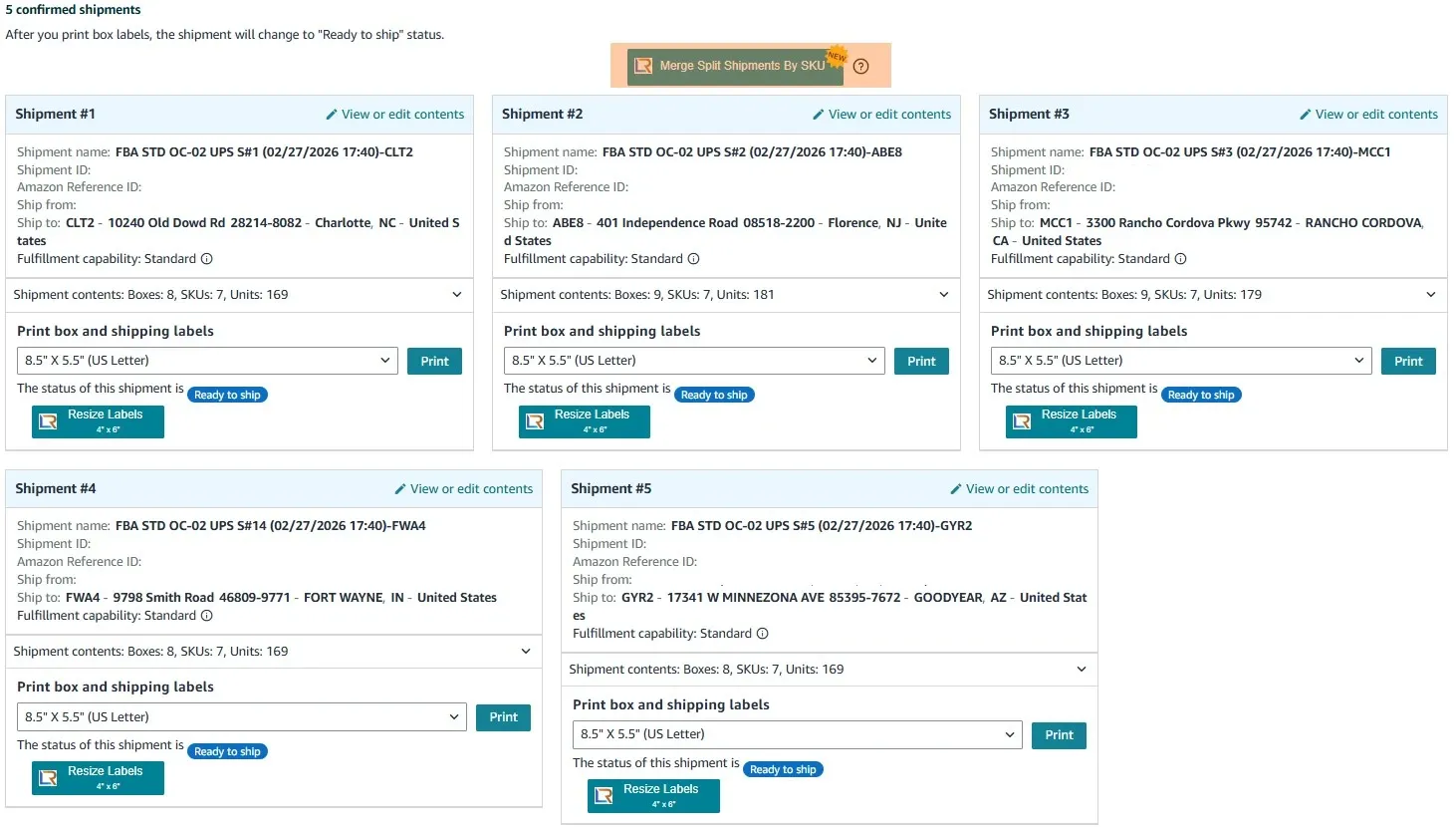Click the pencil icon in Shipment #4 header
This screenshot has height=827, width=1456.
400,489
